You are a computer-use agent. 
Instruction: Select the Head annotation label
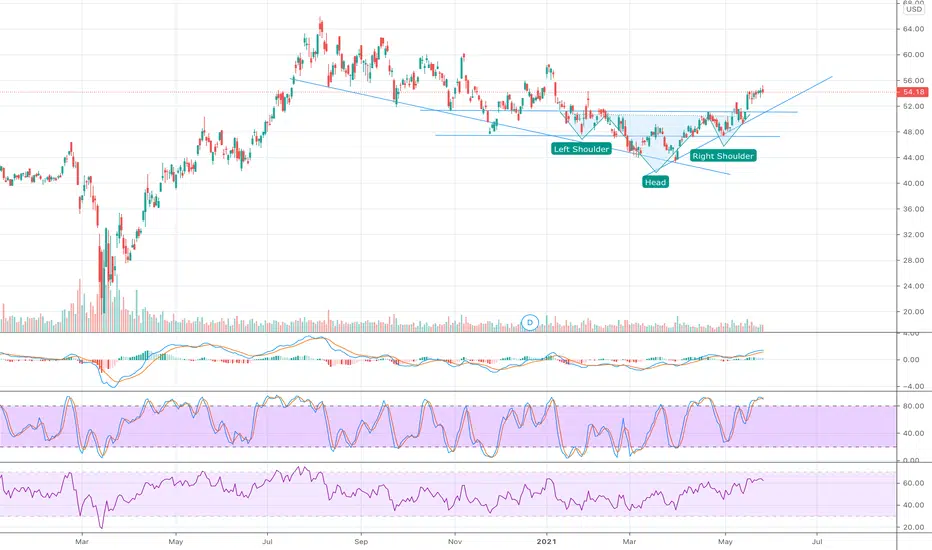(x=656, y=182)
